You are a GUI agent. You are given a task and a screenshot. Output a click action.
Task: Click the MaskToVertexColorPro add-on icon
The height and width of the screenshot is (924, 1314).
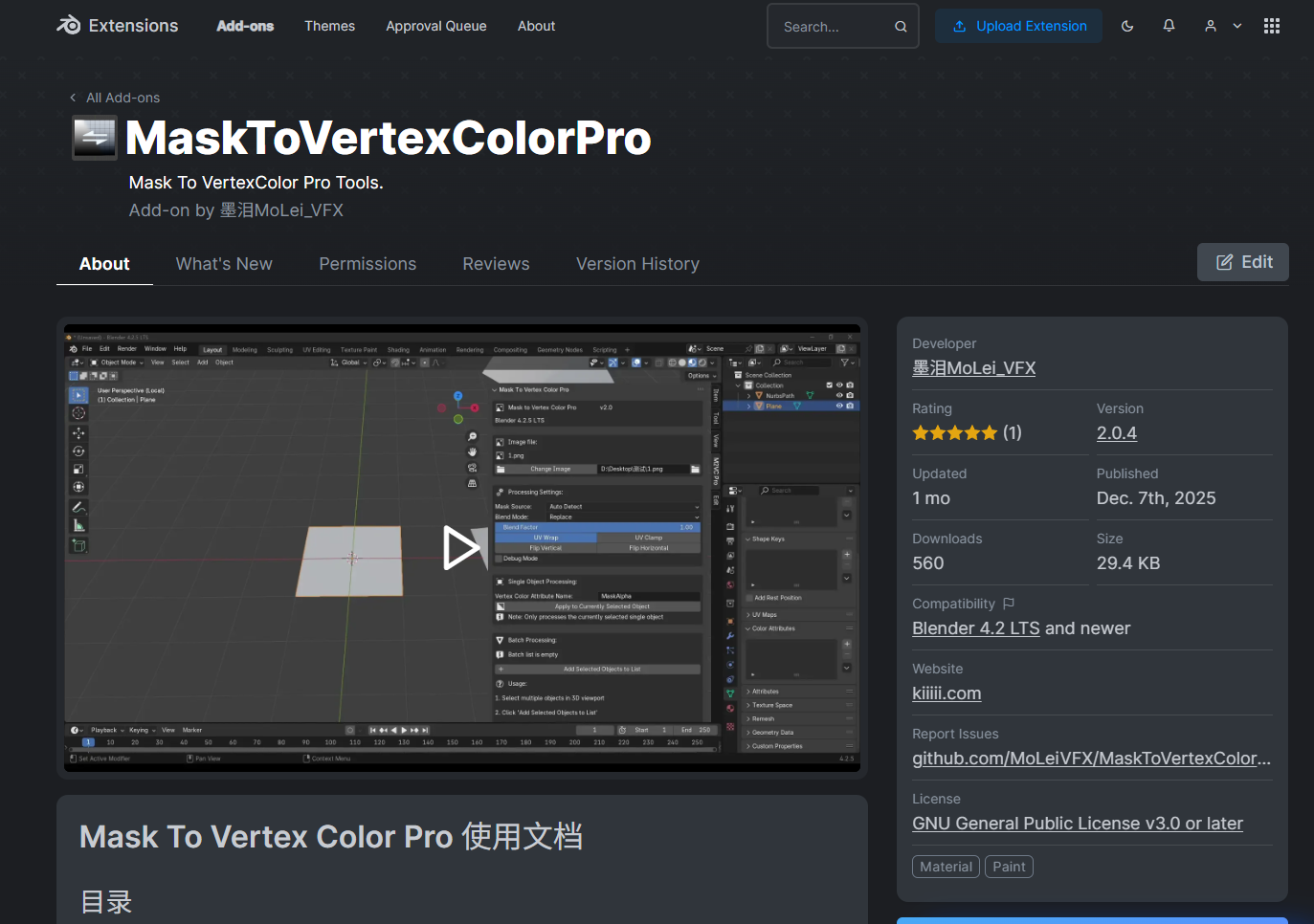pyautogui.click(x=95, y=138)
